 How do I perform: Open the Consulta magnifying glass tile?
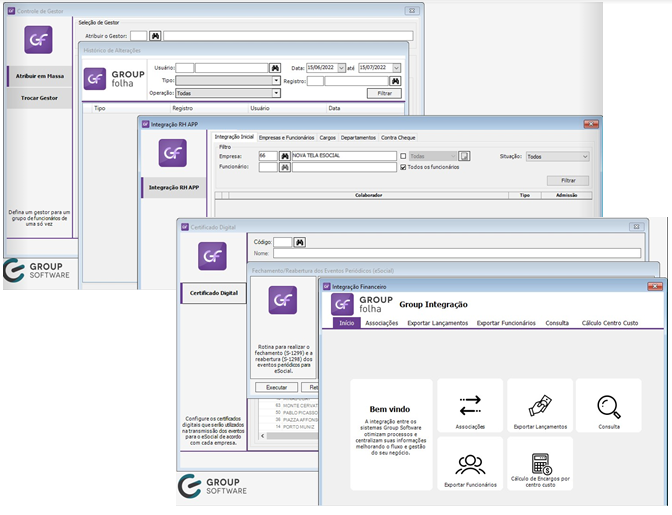click(x=609, y=405)
